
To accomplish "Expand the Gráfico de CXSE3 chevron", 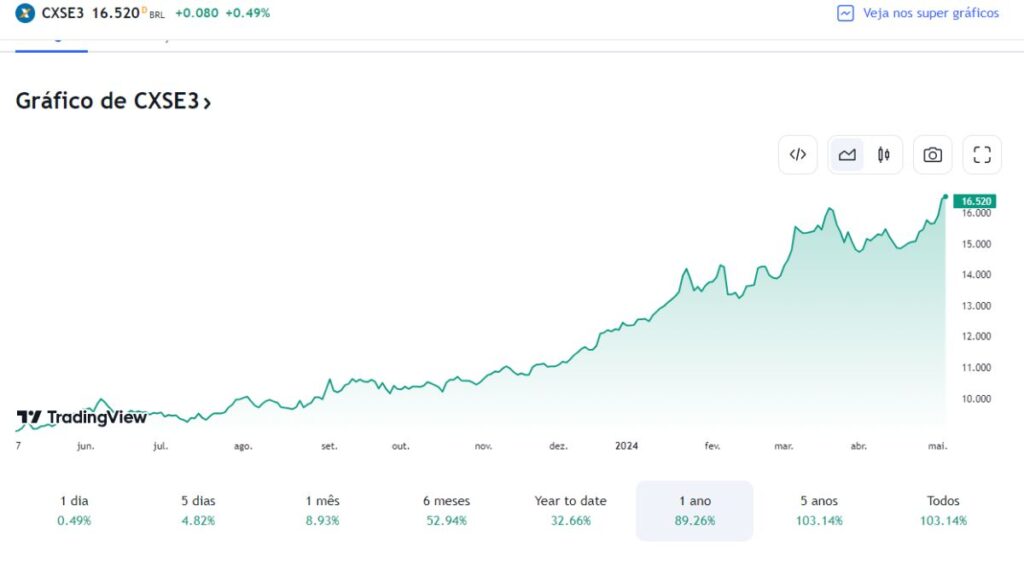I will tap(207, 100).
